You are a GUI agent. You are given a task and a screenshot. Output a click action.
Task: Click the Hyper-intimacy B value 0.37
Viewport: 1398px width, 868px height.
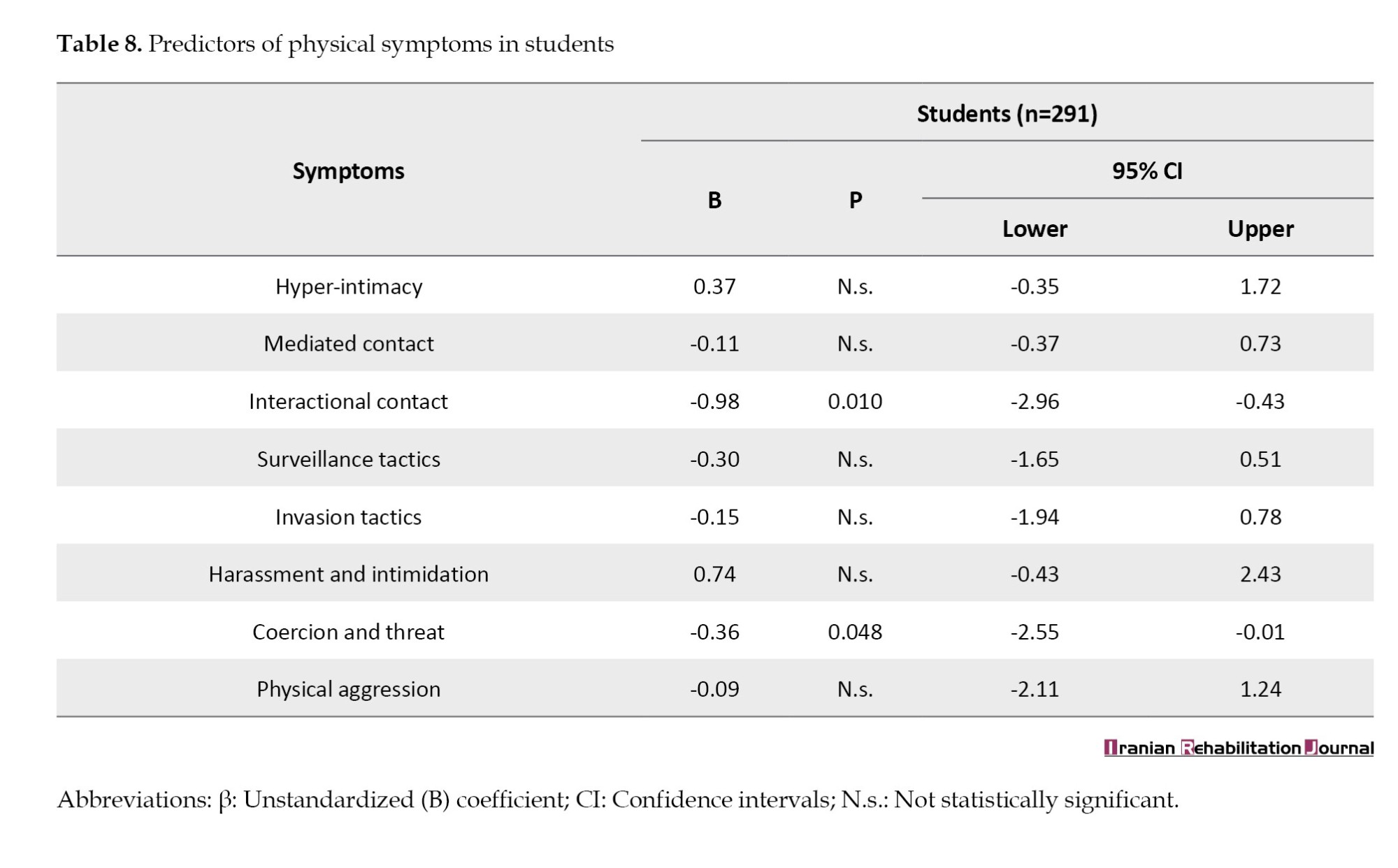click(714, 287)
